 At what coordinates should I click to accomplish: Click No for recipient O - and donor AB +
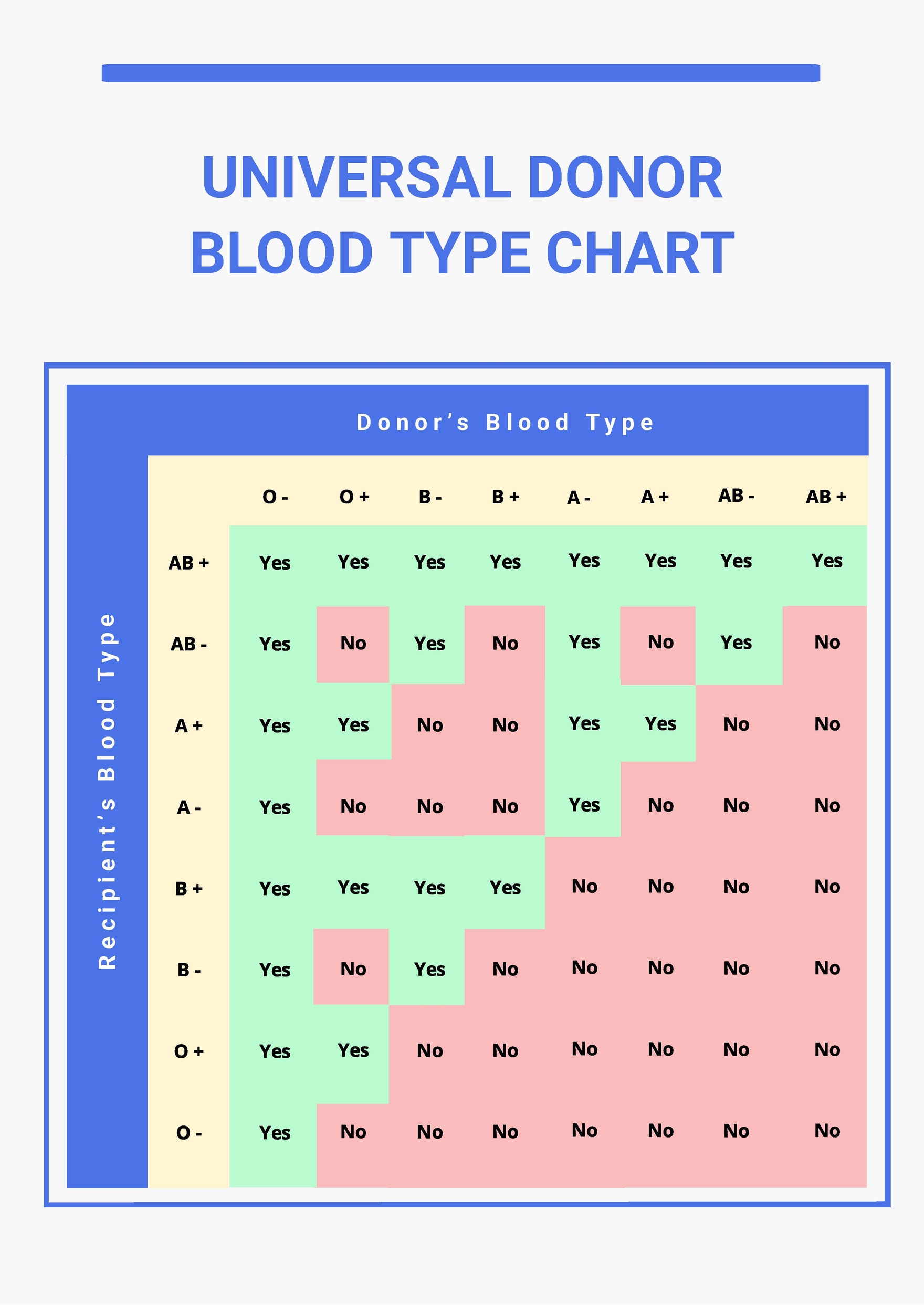pos(827,1131)
